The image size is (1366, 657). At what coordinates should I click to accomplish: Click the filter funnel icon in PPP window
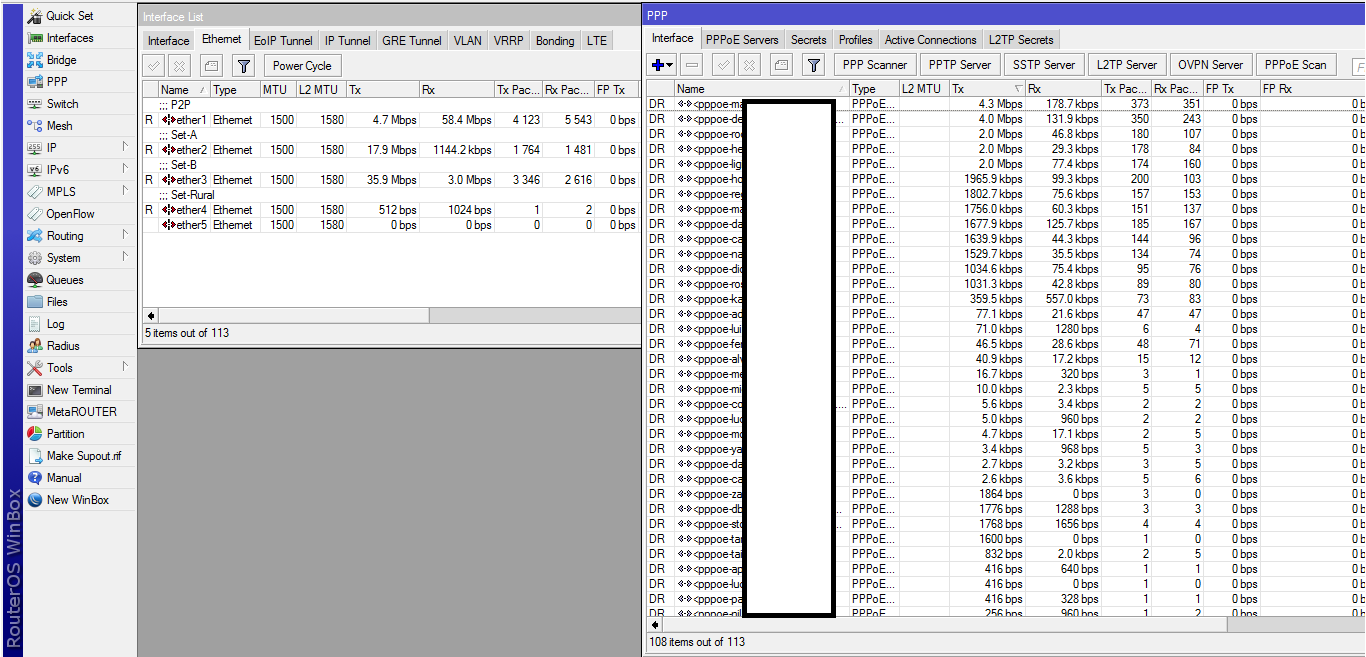[814, 65]
